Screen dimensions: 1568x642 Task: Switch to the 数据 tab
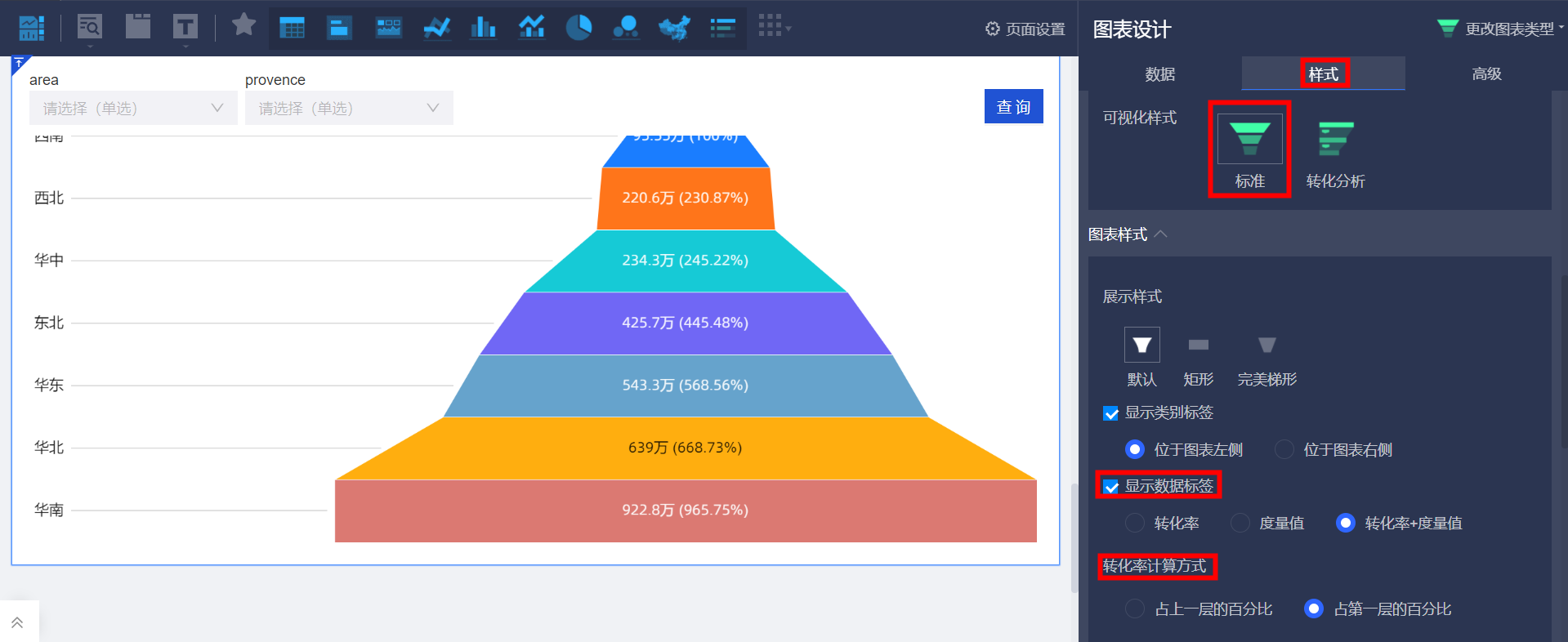[1159, 74]
